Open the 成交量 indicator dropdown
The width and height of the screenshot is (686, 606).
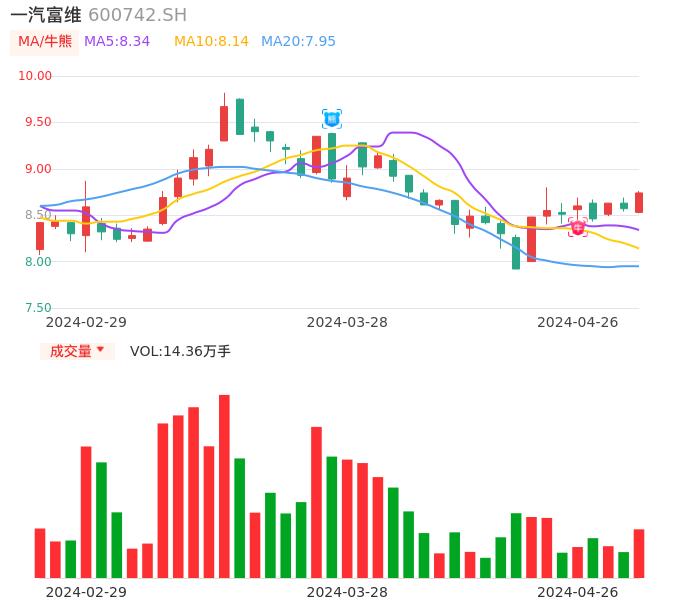pyautogui.click(x=77, y=351)
